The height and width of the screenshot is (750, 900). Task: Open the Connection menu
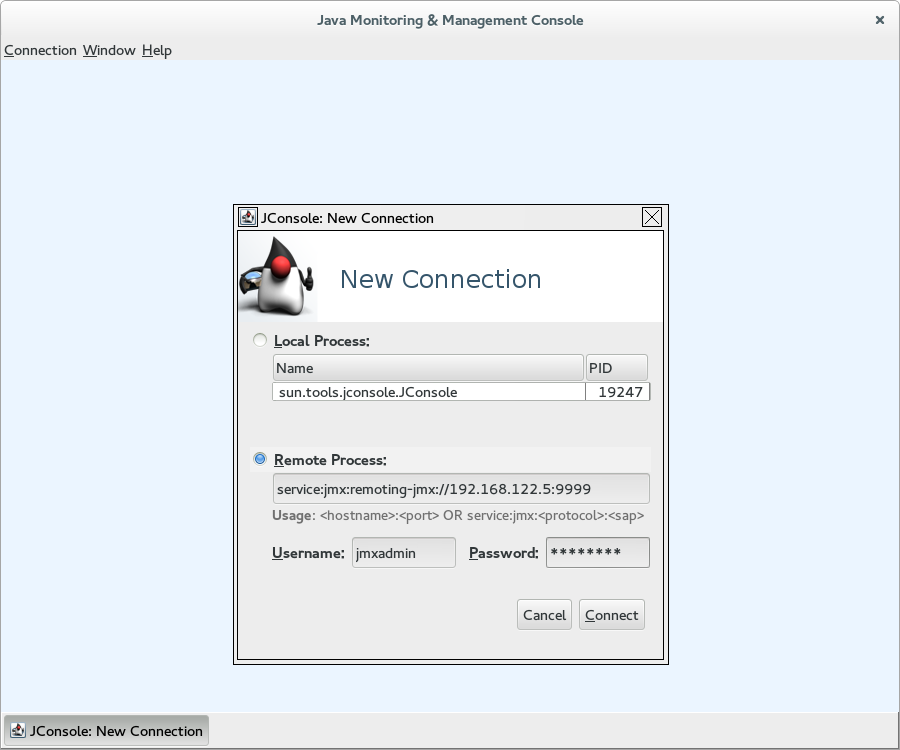40,50
